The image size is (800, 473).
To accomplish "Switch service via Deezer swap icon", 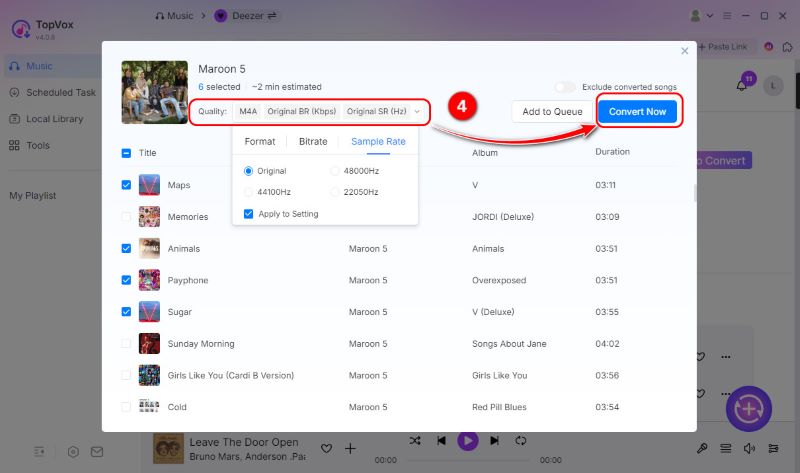I will (x=272, y=16).
